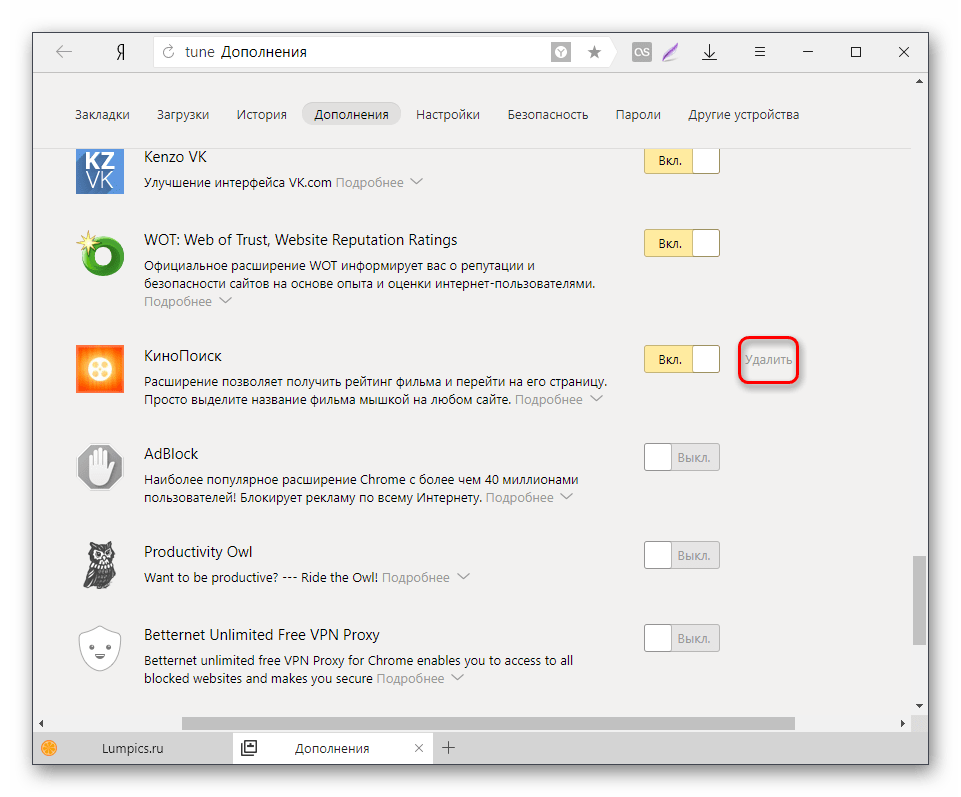961x797 pixels.
Task: Open a new tab with the plus icon
Action: click(449, 748)
